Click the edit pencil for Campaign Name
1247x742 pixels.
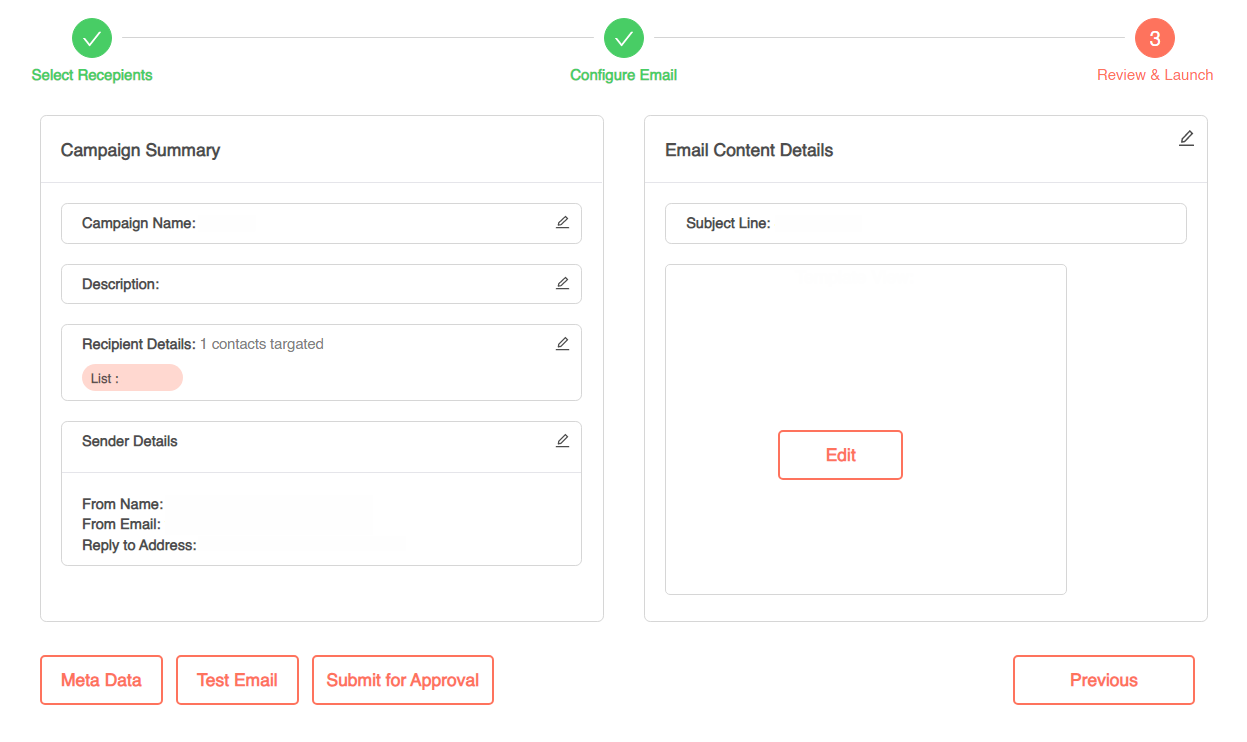point(562,222)
